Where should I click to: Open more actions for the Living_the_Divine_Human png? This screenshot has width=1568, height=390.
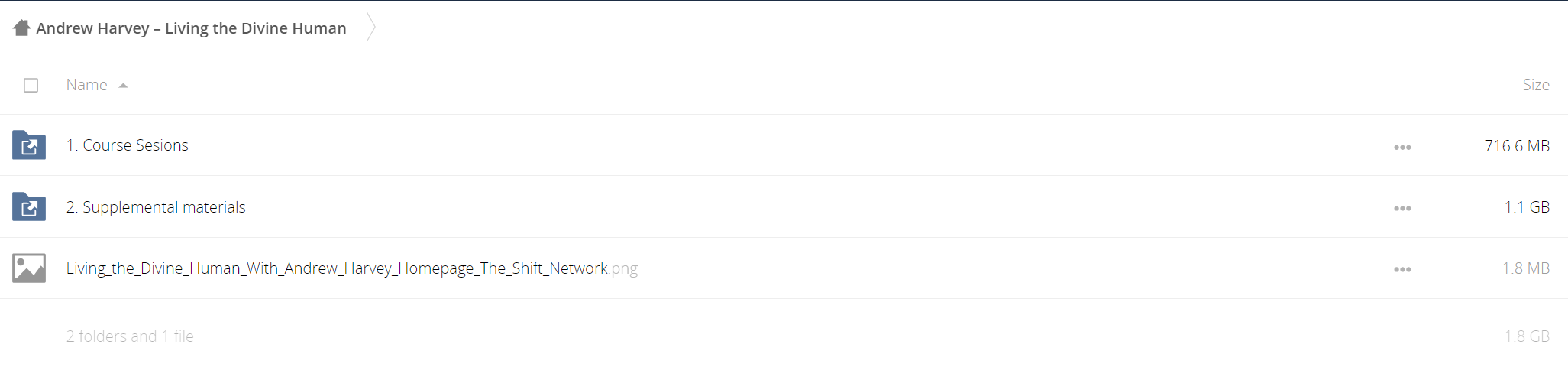click(1402, 269)
